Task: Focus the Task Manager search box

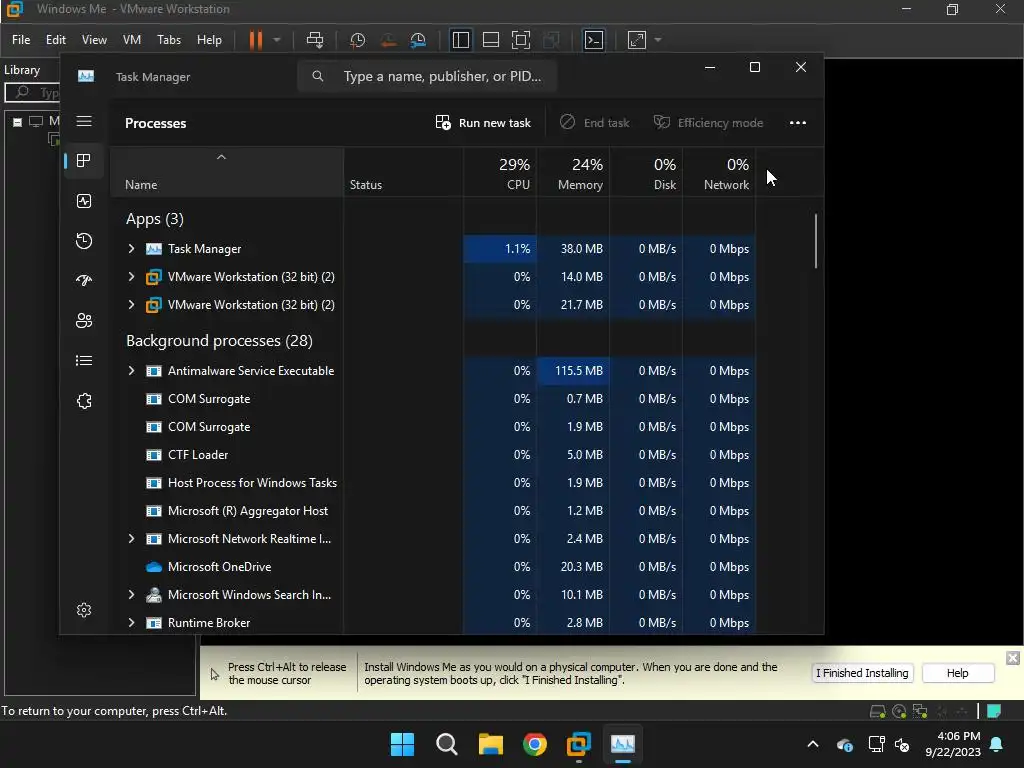Action: click(x=428, y=76)
